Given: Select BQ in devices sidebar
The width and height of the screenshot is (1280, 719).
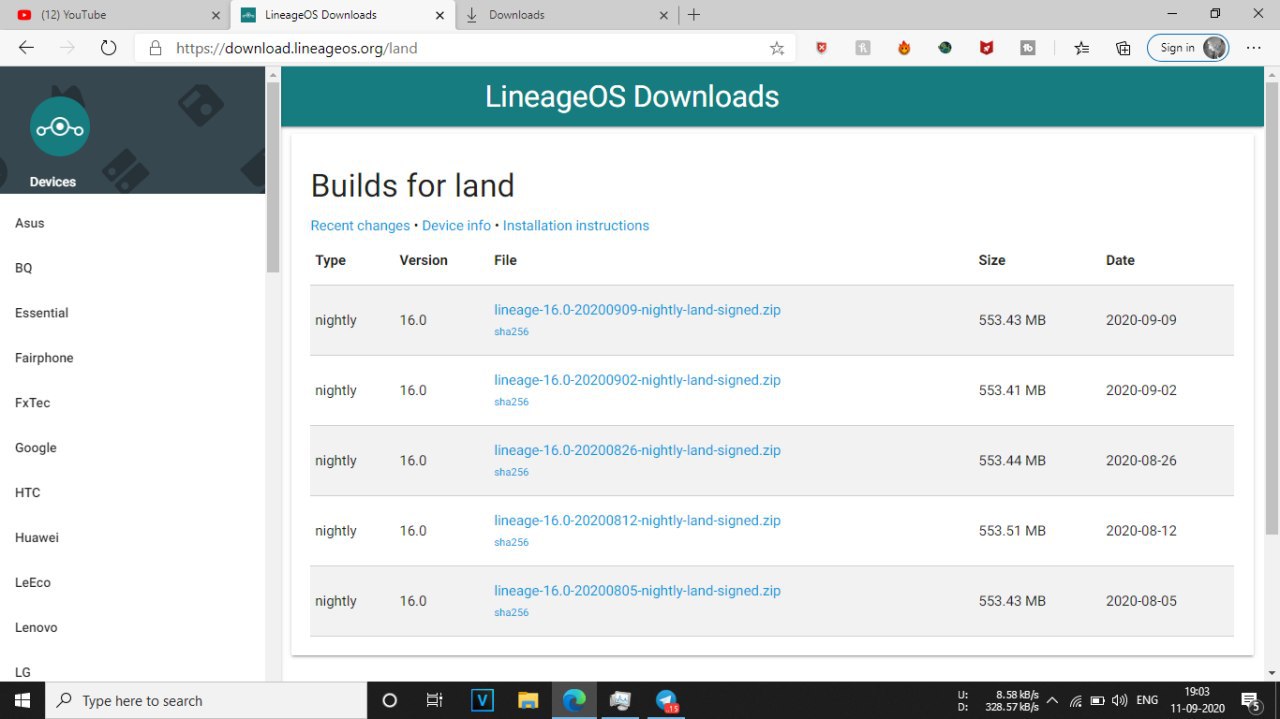Looking at the screenshot, I should tap(24, 268).
